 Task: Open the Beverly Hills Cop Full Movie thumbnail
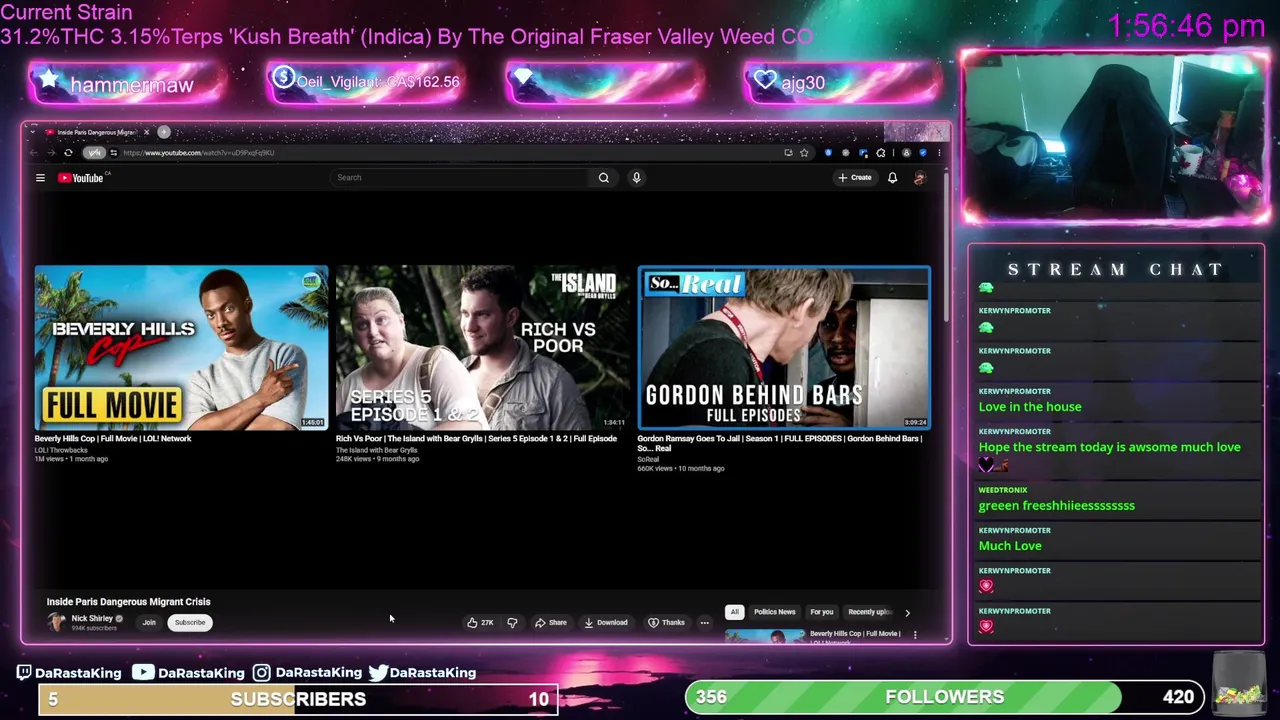pyautogui.click(x=181, y=347)
